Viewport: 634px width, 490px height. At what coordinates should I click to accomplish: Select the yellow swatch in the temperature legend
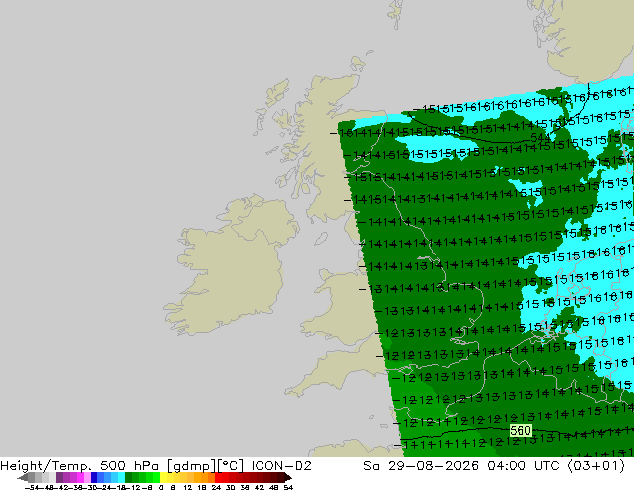click(163, 477)
